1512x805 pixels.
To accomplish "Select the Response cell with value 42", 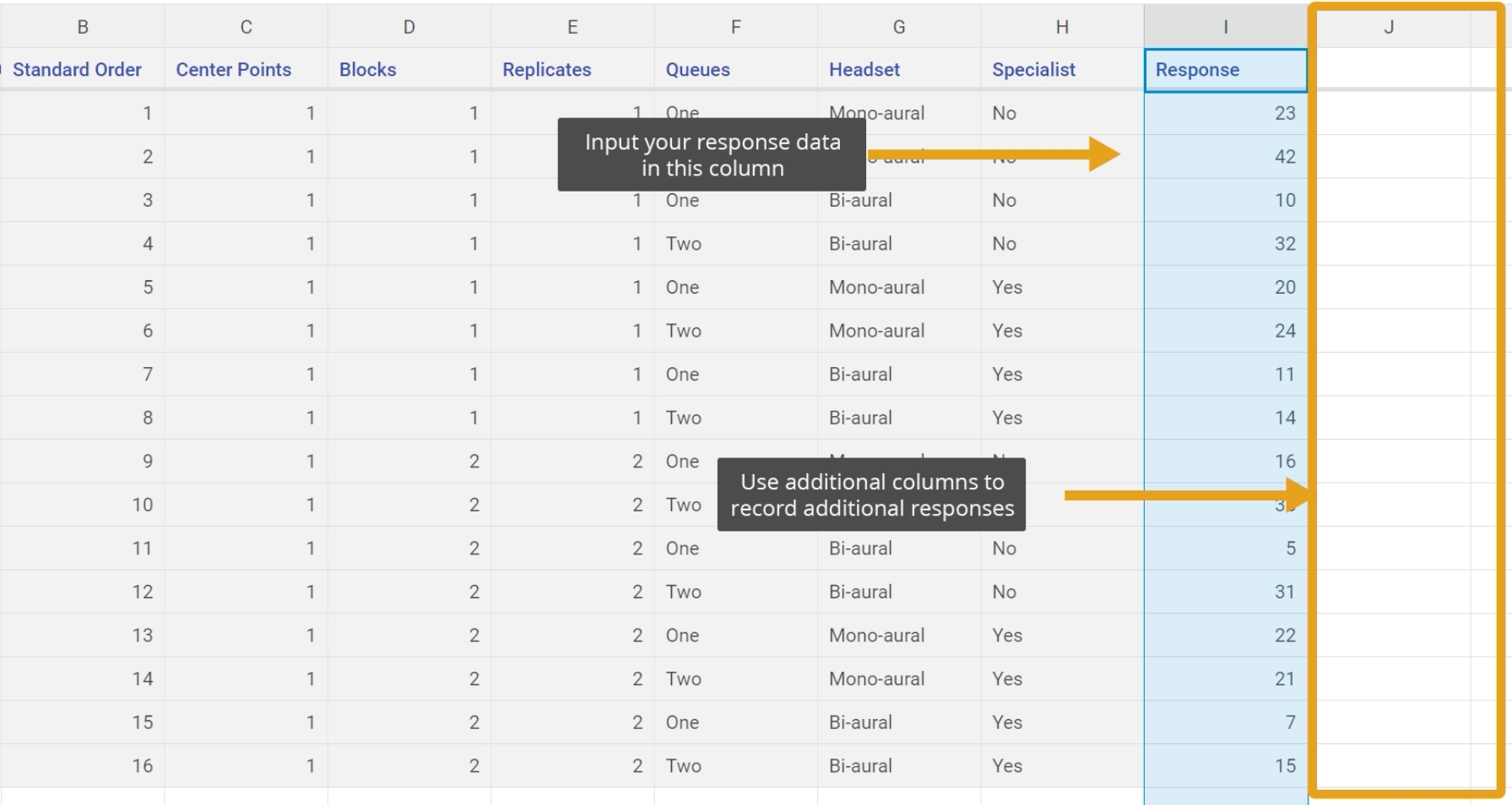I will (x=1225, y=157).
